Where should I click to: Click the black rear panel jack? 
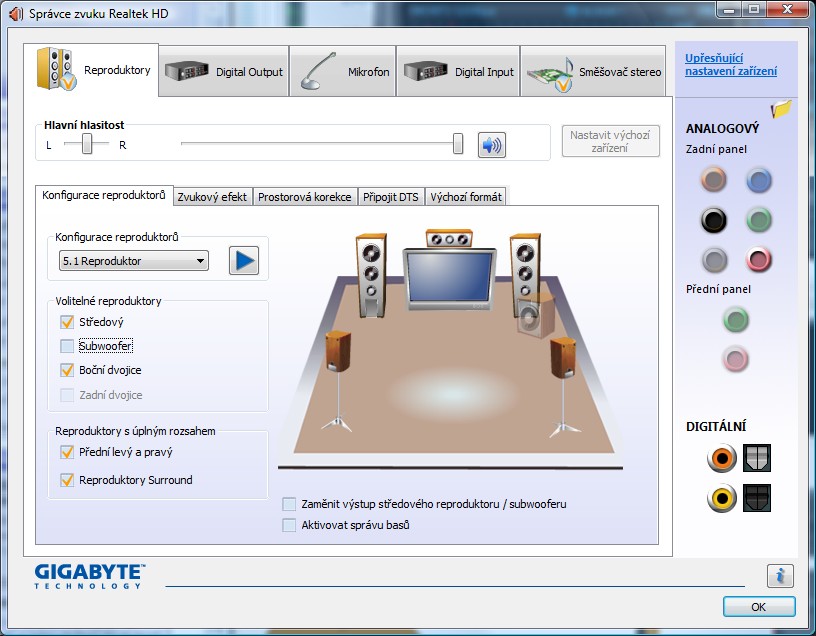[713, 220]
